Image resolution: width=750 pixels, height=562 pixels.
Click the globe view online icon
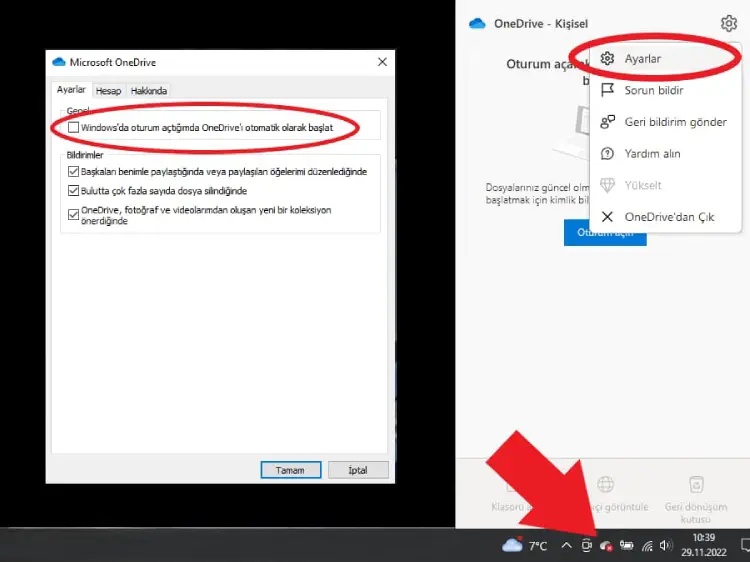[x=606, y=484]
